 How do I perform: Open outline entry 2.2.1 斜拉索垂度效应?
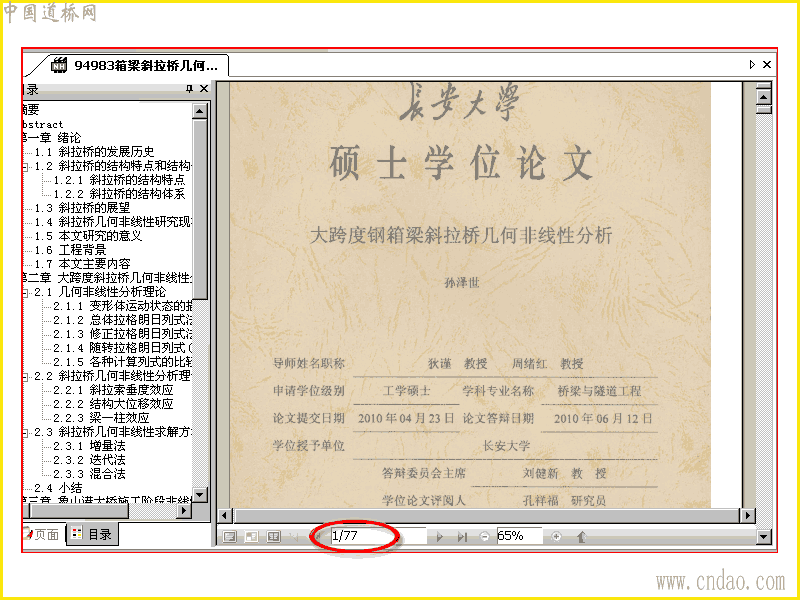click(113, 390)
